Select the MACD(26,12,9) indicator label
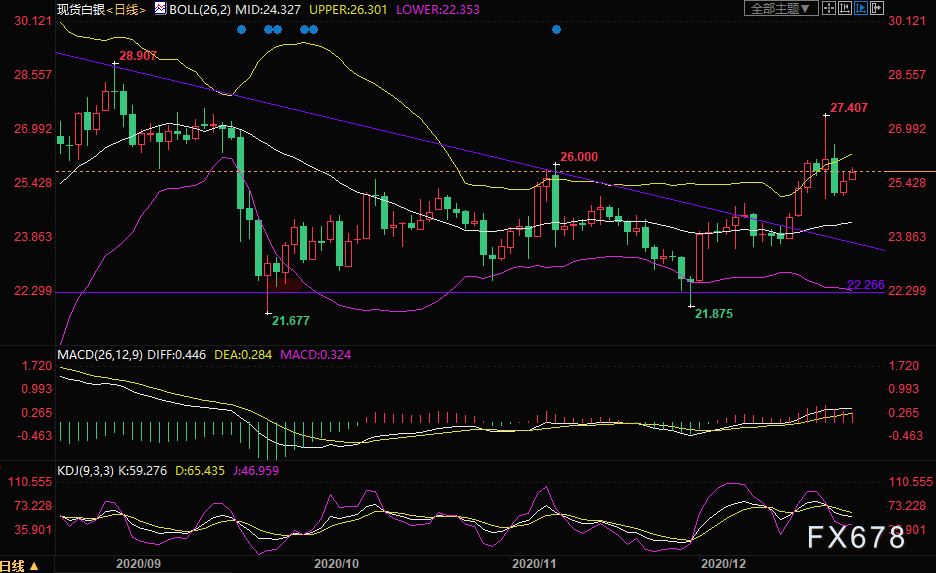936x573 pixels. click(102, 354)
